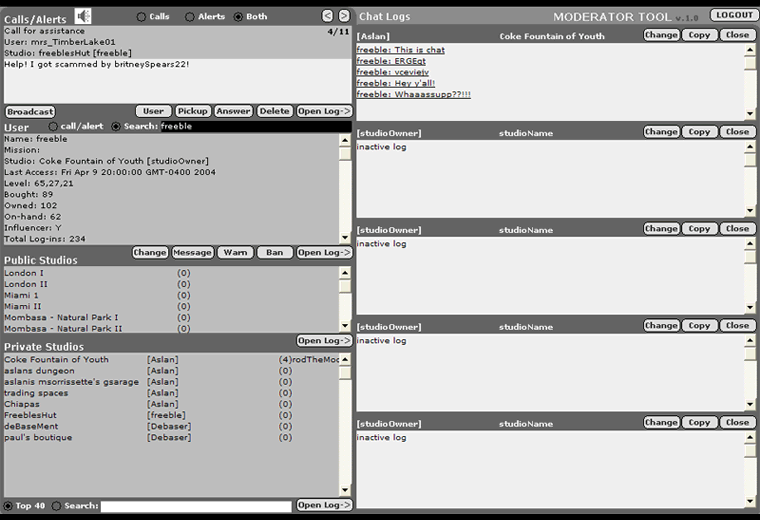The image size is (760, 520).
Task: Click the Pickup button
Action: click(x=192, y=111)
